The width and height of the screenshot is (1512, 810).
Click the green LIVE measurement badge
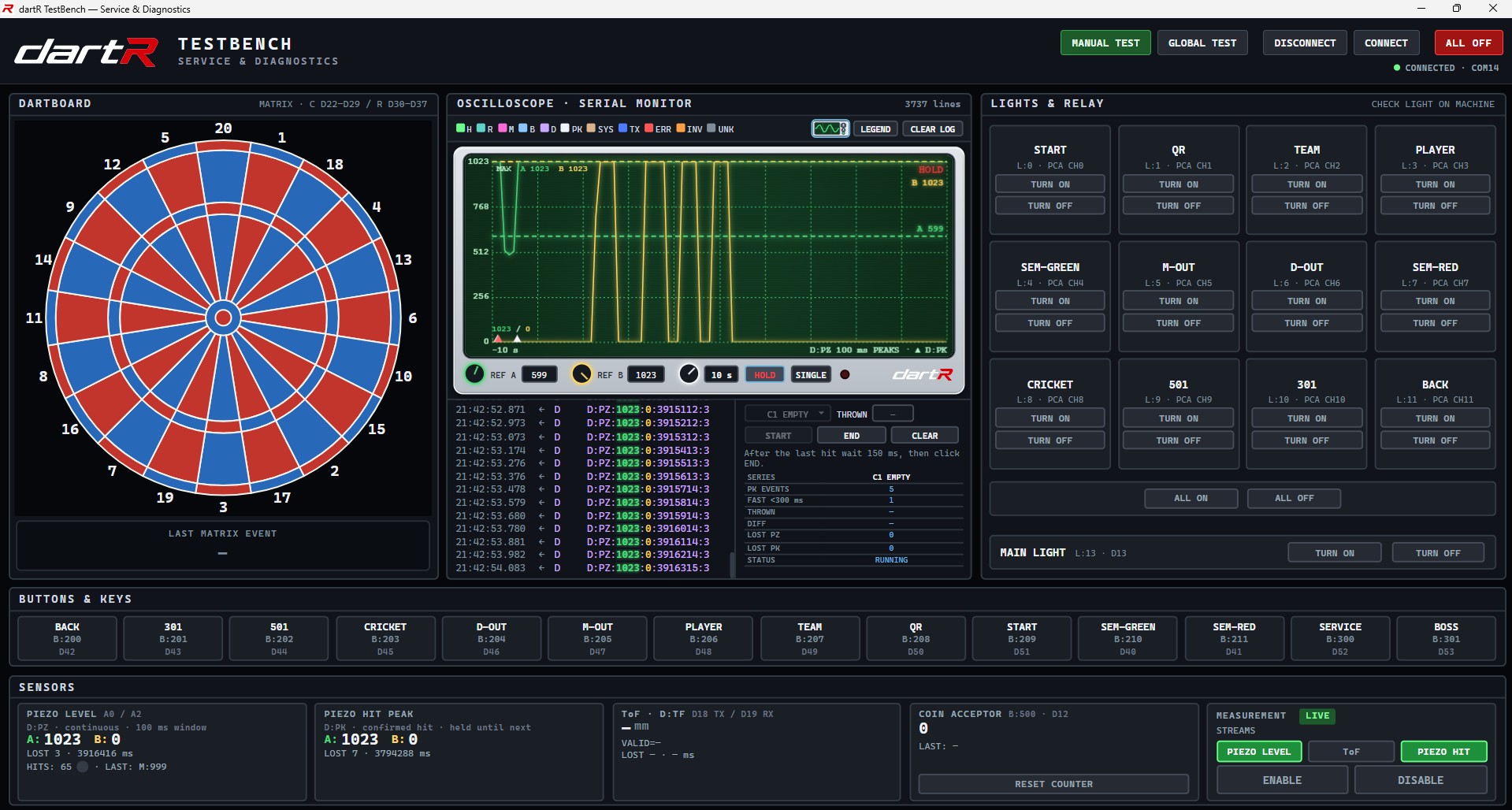[x=1317, y=716]
